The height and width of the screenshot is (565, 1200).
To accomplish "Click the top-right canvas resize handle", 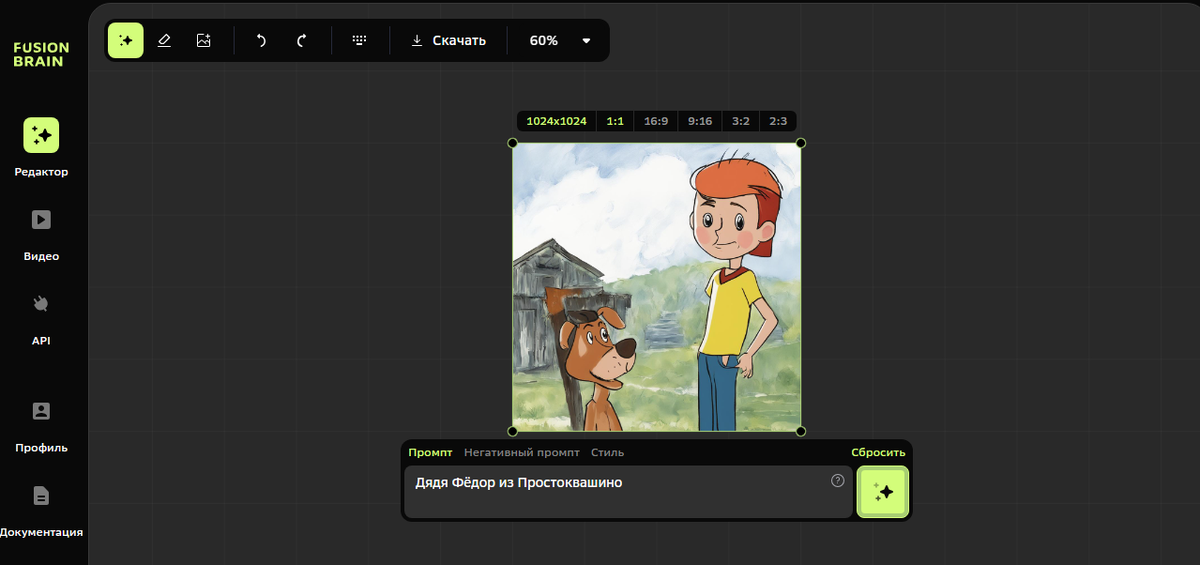I will point(801,143).
